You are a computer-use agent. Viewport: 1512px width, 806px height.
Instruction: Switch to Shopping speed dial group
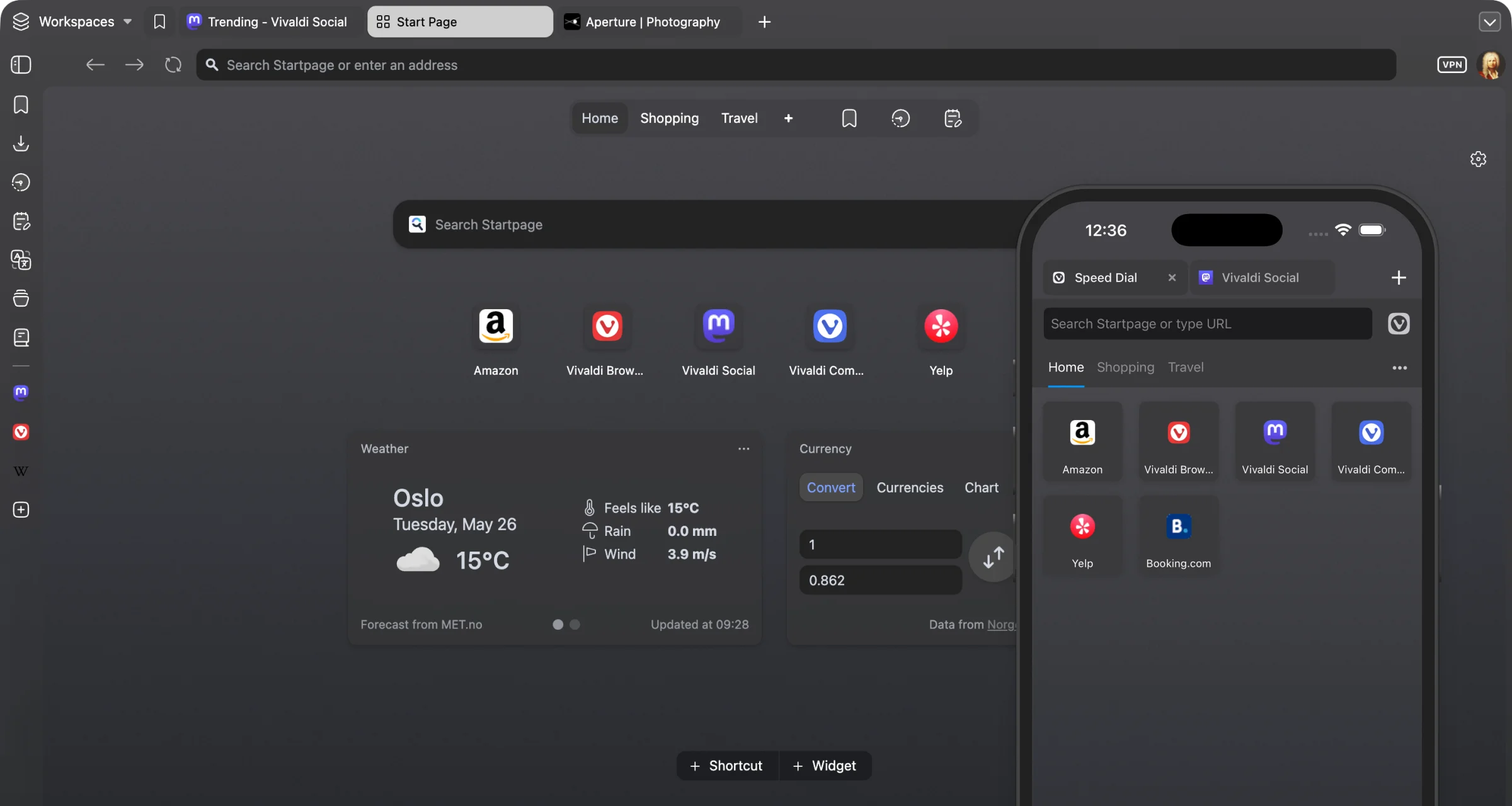click(669, 118)
